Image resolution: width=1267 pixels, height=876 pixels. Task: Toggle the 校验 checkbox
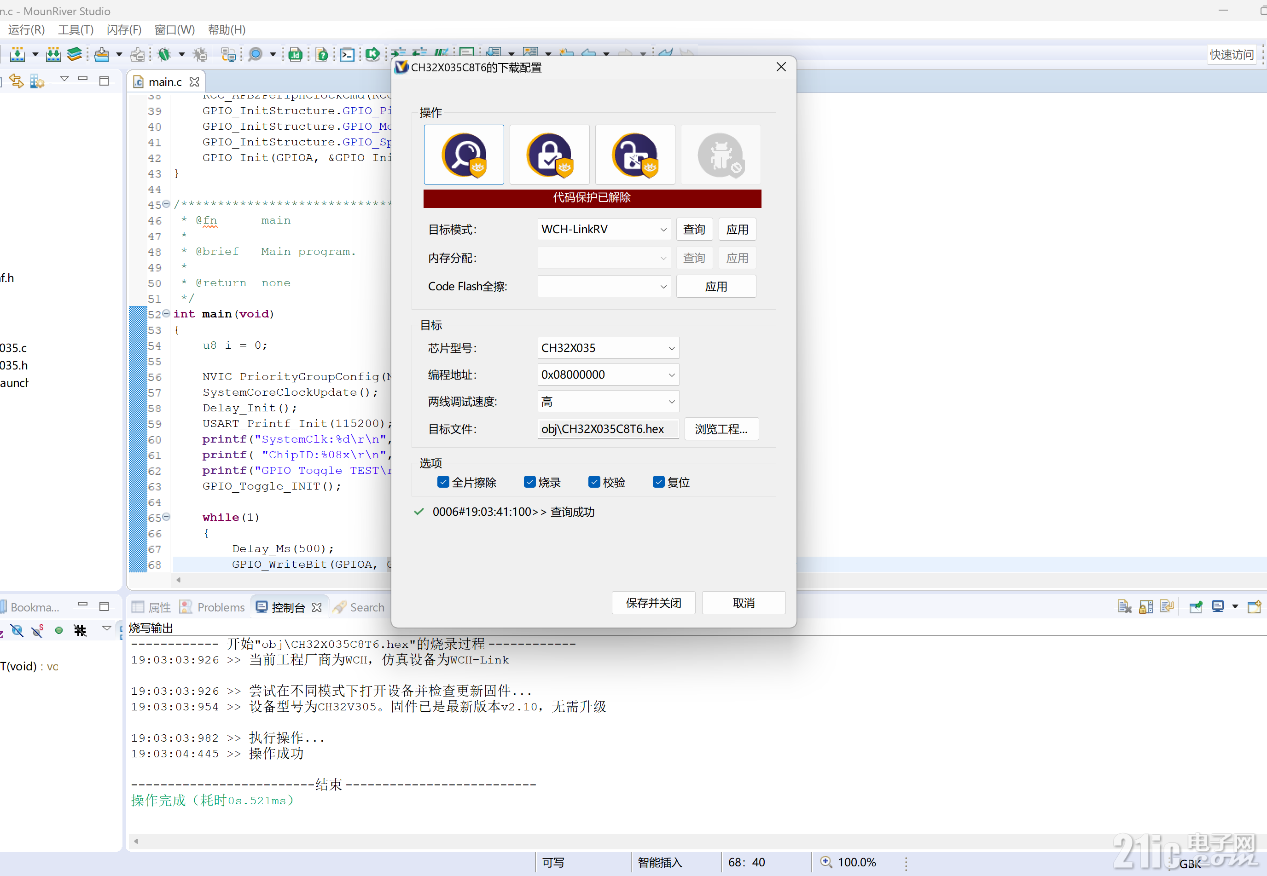tap(594, 482)
